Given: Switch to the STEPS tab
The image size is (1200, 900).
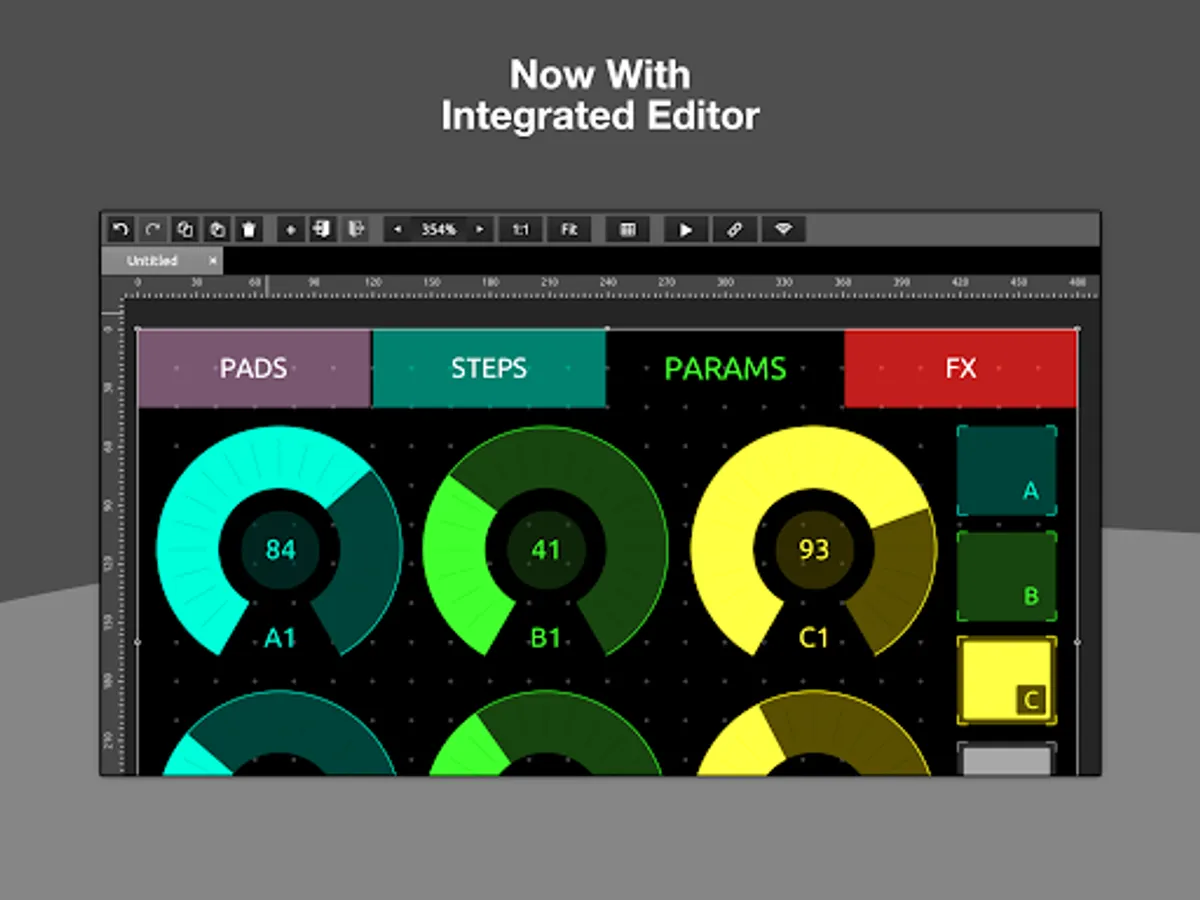Looking at the screenshot, I should pyautogui.click(x=489, y=368).
